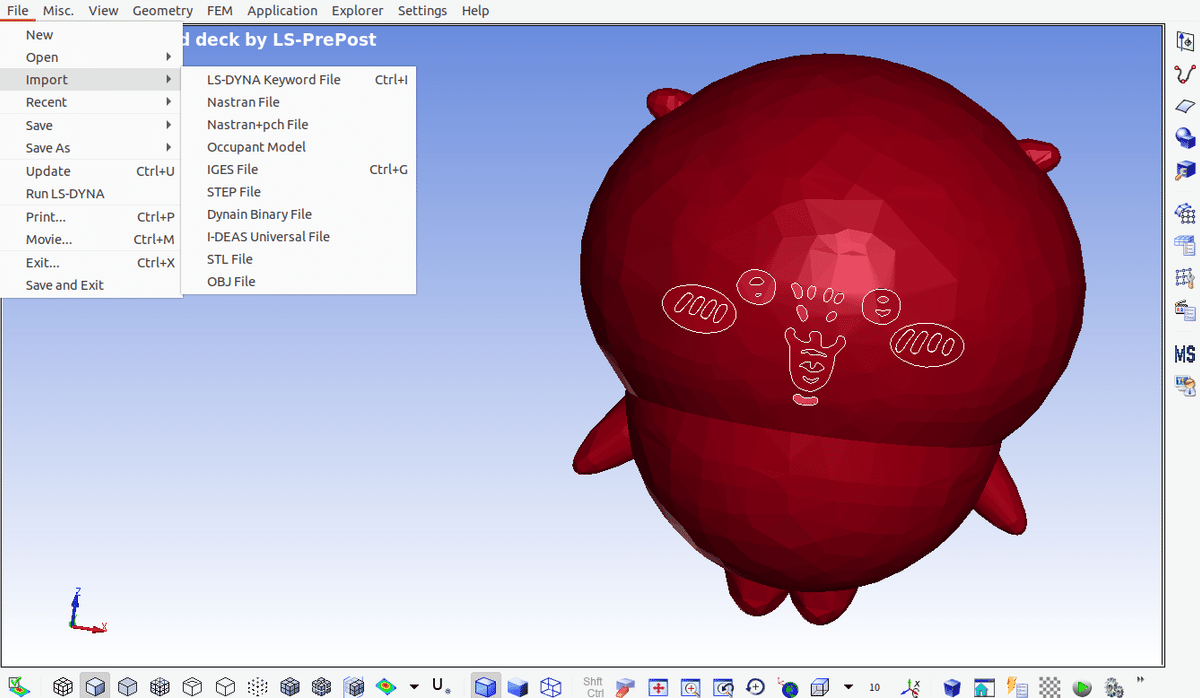The height and width of the screenshot is (698, 1200).
Task: Click the zoom previous magnifier icon
Action: click(x=724, y=686)
